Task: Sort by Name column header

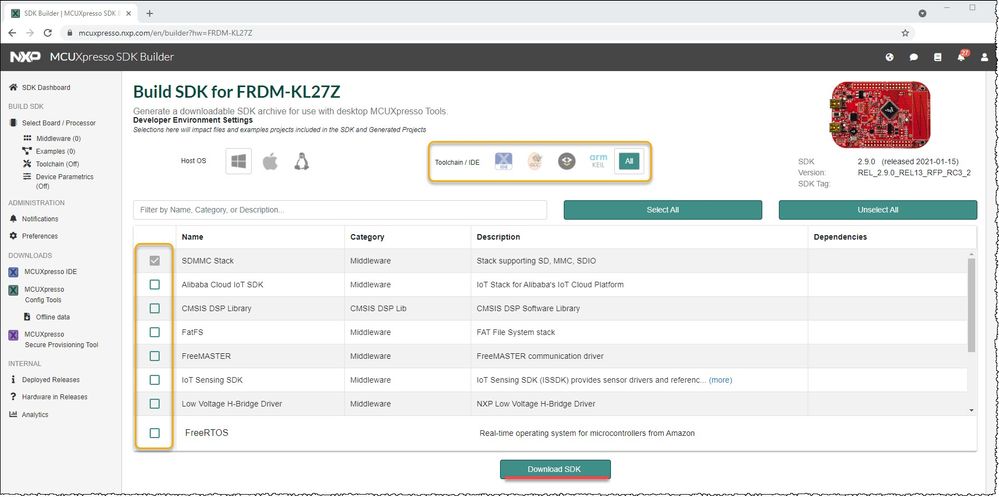Action: [x=192, y=237]
